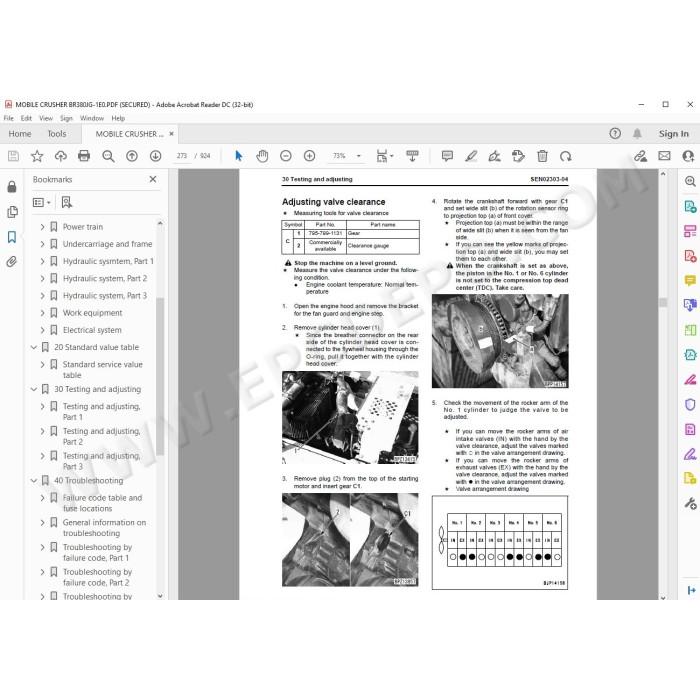This screenshot has height=700, width=700.
Task: Click the page number field
Action: point(182,156)
